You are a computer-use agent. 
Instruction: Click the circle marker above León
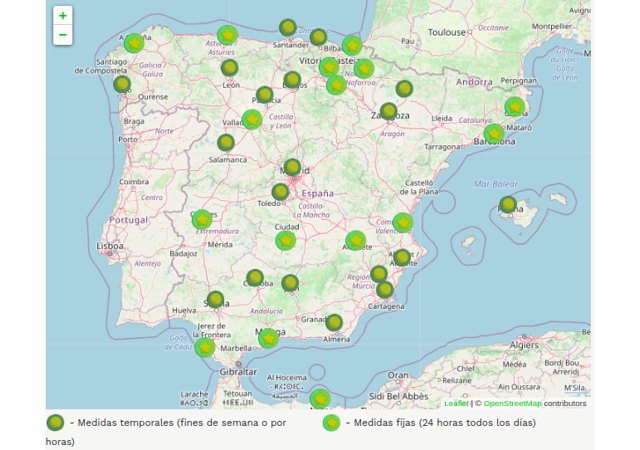(x=229, y=68)
